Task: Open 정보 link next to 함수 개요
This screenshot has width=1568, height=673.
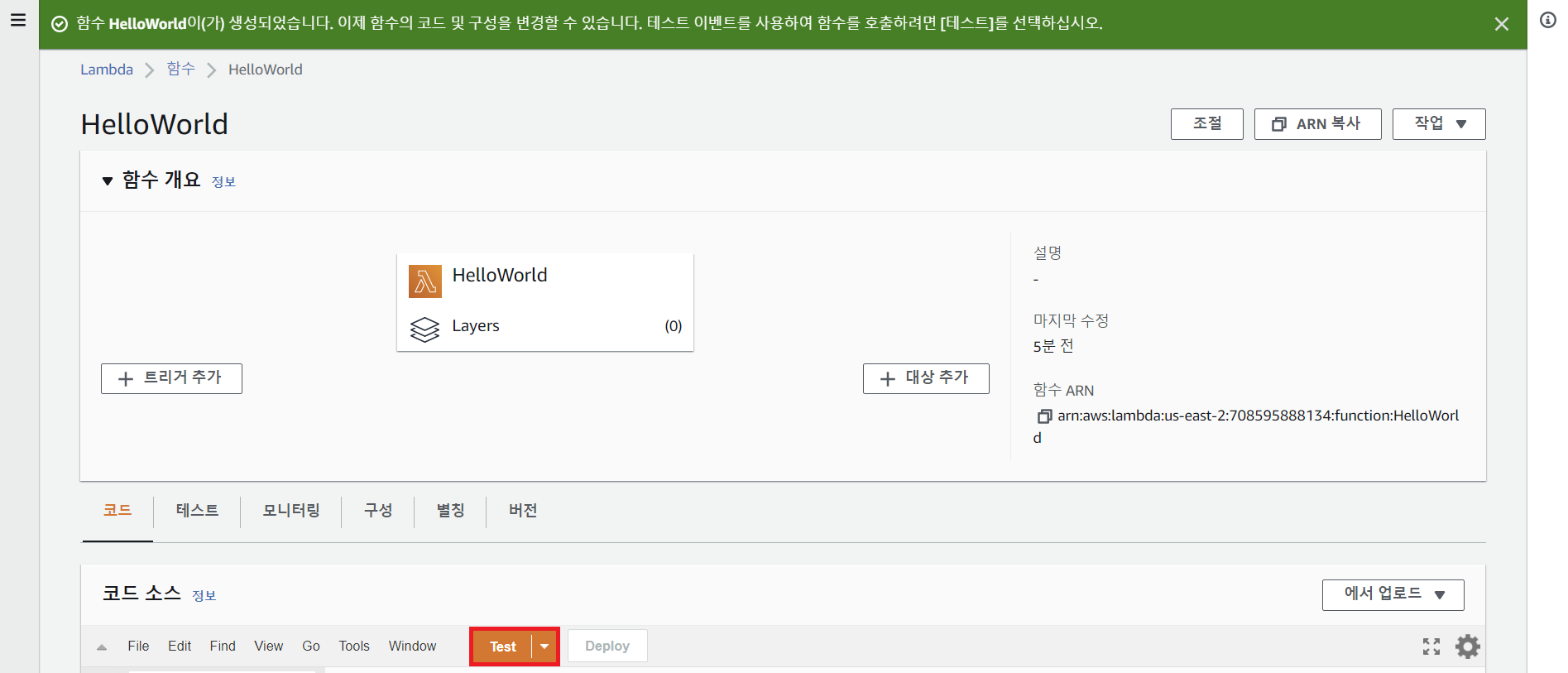Action: coord(223,182)
